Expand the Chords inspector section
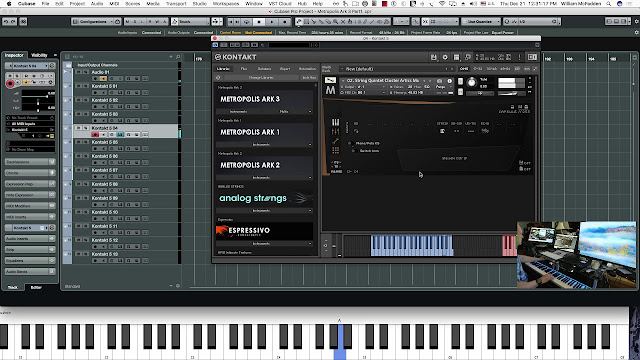Screen dimensions: 640x360 [29, 173]
